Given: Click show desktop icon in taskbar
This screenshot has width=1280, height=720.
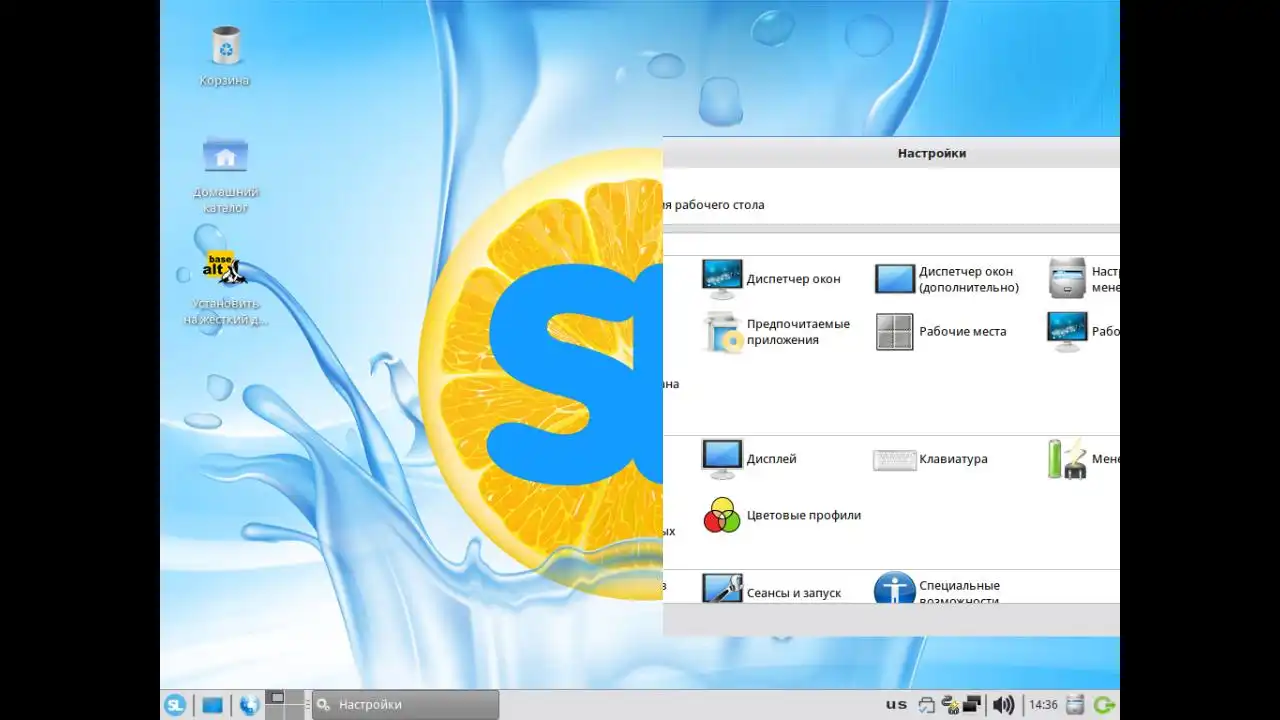Looking at the screenshot, I should 212,705.
